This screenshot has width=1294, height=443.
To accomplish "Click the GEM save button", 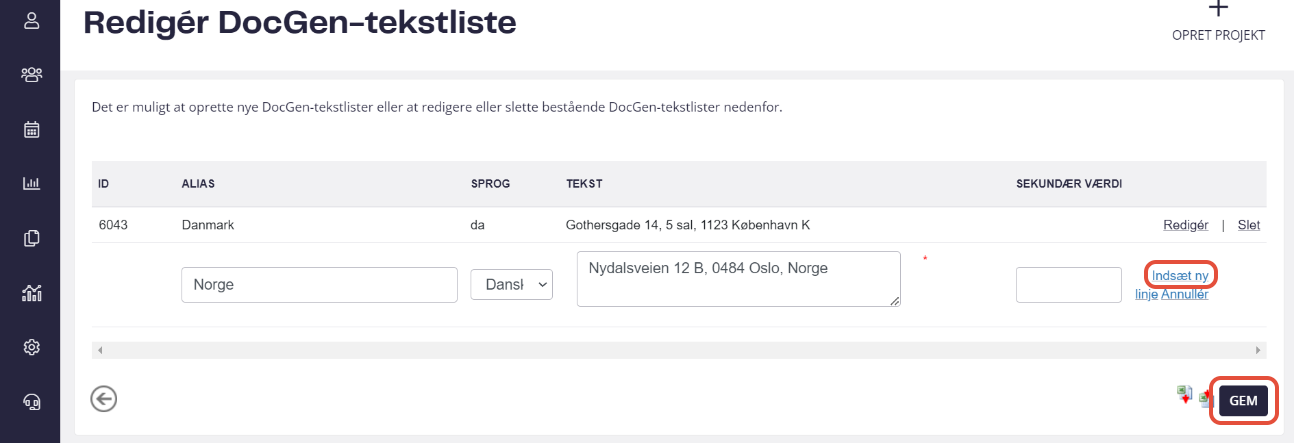I will (1243, 401).
